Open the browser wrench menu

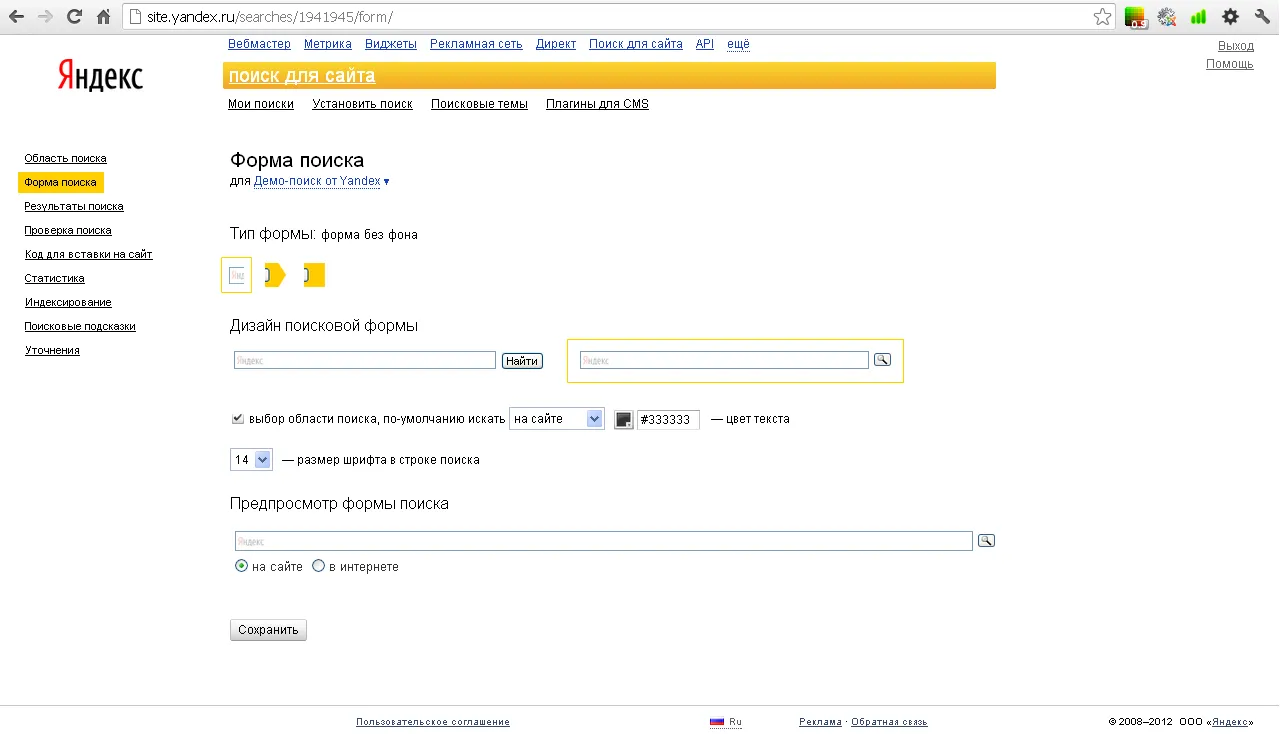1262,16
